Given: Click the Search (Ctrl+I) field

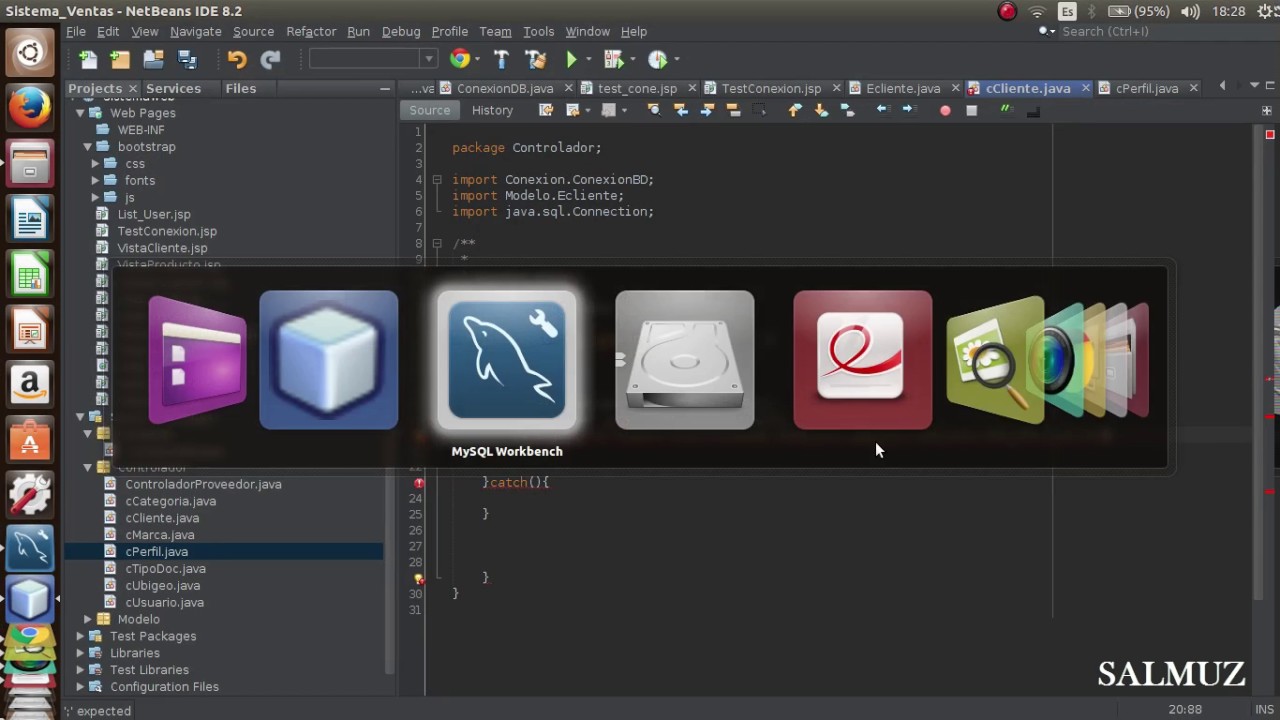Looking at the screenshot, I should (x=1148, y=31).
